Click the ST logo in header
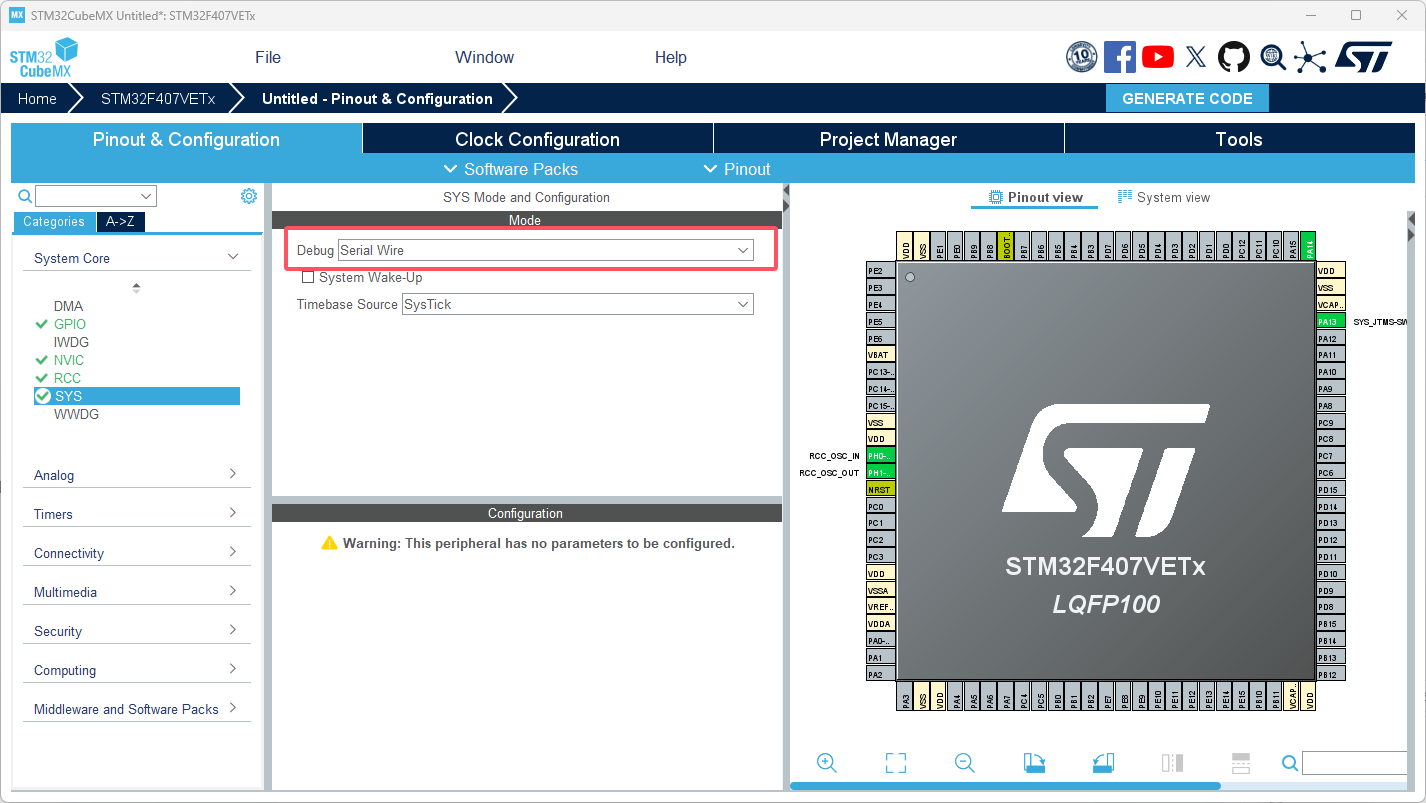The width and height of the screenshot is (1426, 803). pyautogui.click(x=1362, y=57)
